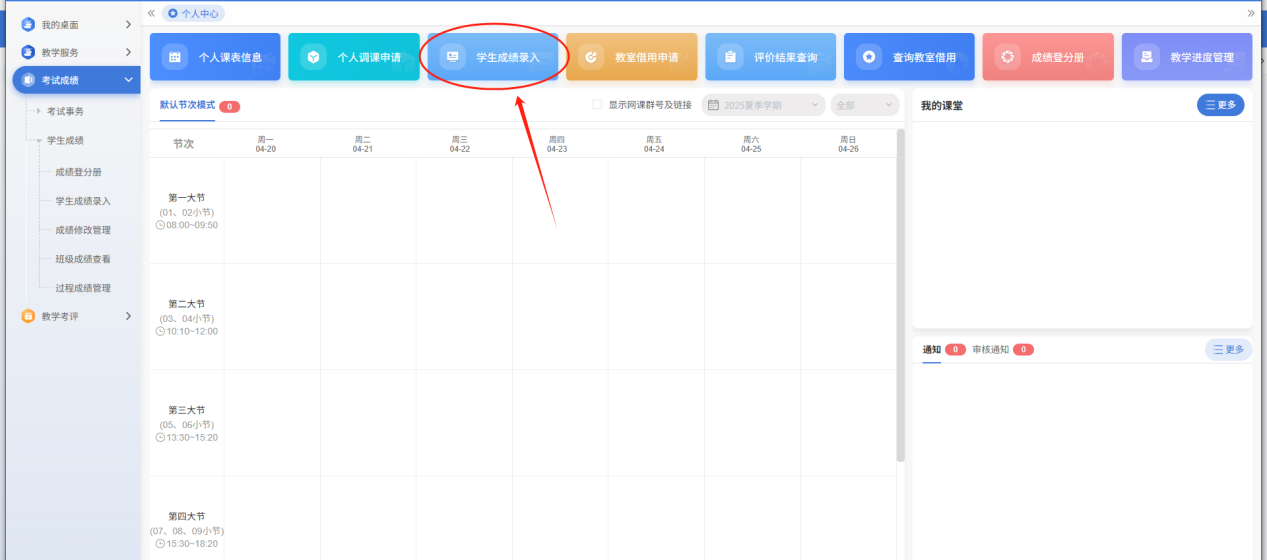The image size is (1267, 560).
Task: Click the 成绩登分册 tile icon
Action: [1008, 57]
